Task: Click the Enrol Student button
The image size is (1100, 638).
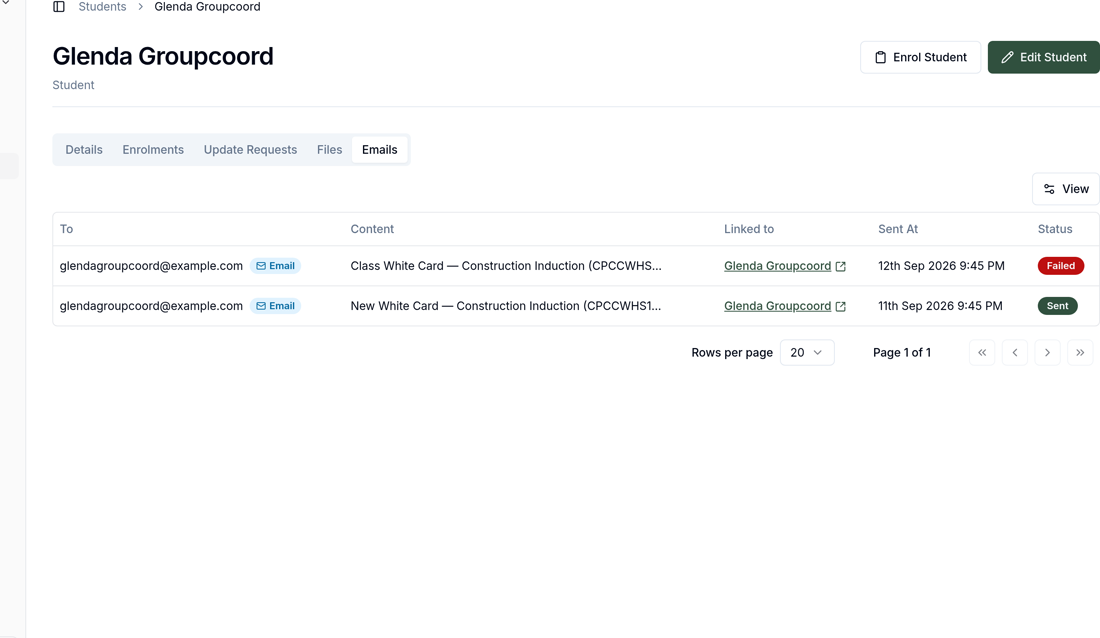Action: (x=920, y=57)
